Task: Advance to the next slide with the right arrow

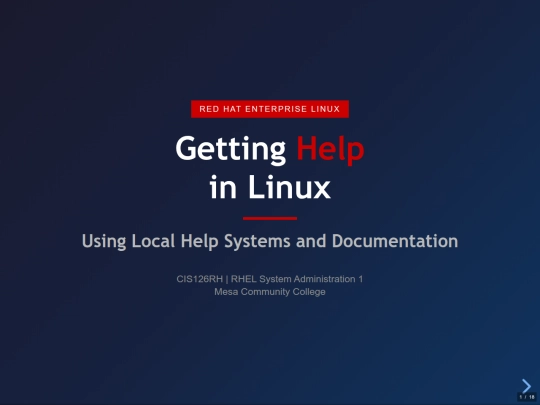Action: (526, 386)
